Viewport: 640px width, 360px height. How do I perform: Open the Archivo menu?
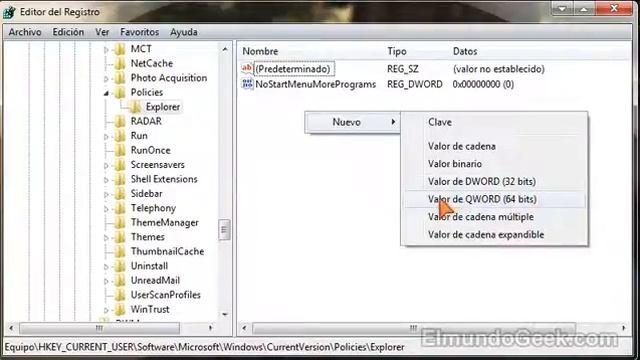click(x=25, y=32)
